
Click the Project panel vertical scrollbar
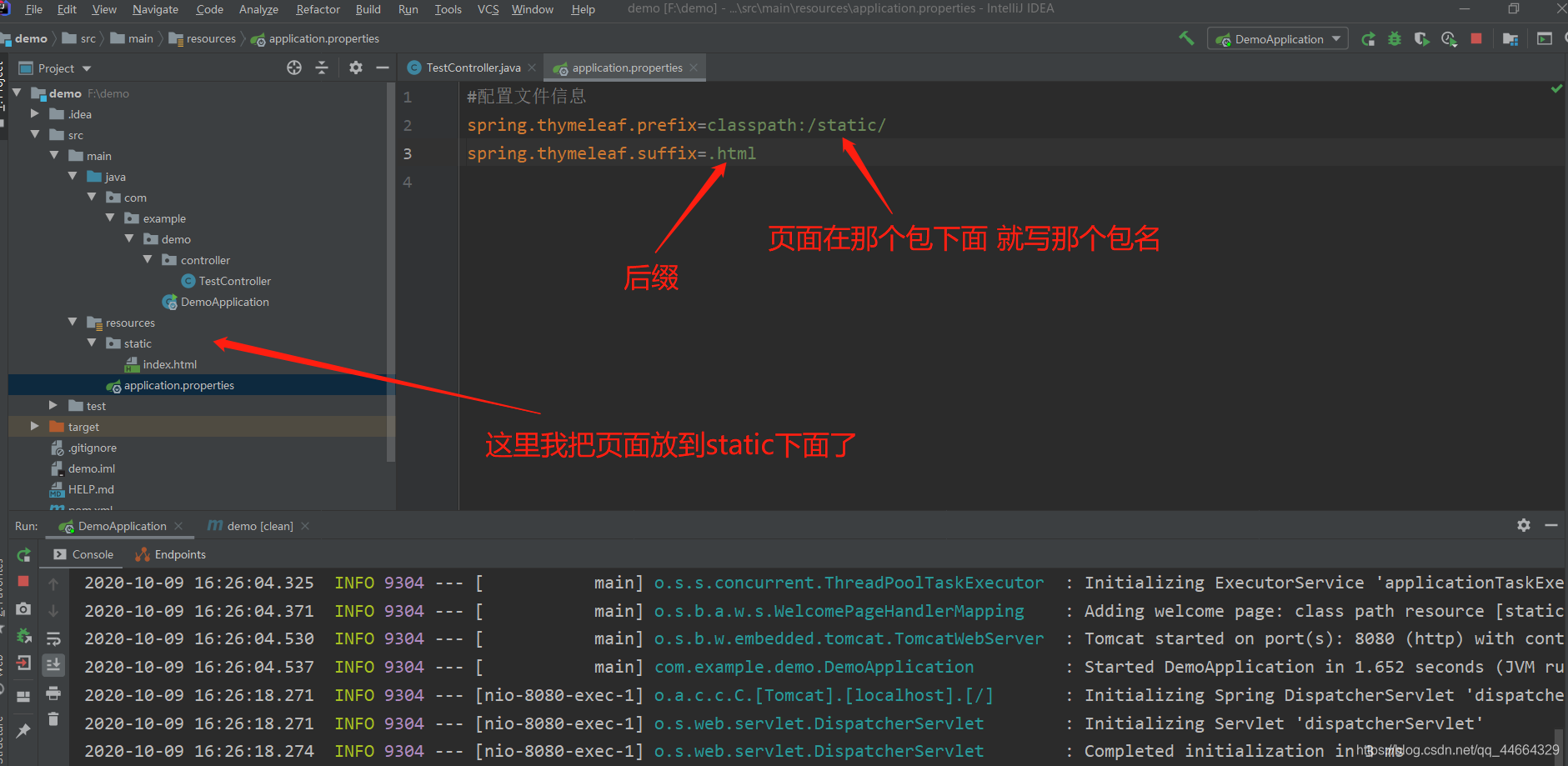pyautogui.click(x=391, y=271)
